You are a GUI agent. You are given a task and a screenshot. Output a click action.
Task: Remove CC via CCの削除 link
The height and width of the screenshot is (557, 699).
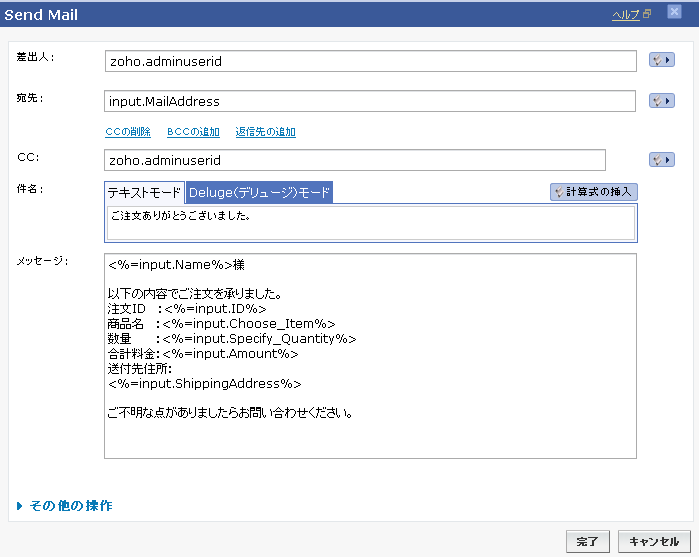coord(128,132)
